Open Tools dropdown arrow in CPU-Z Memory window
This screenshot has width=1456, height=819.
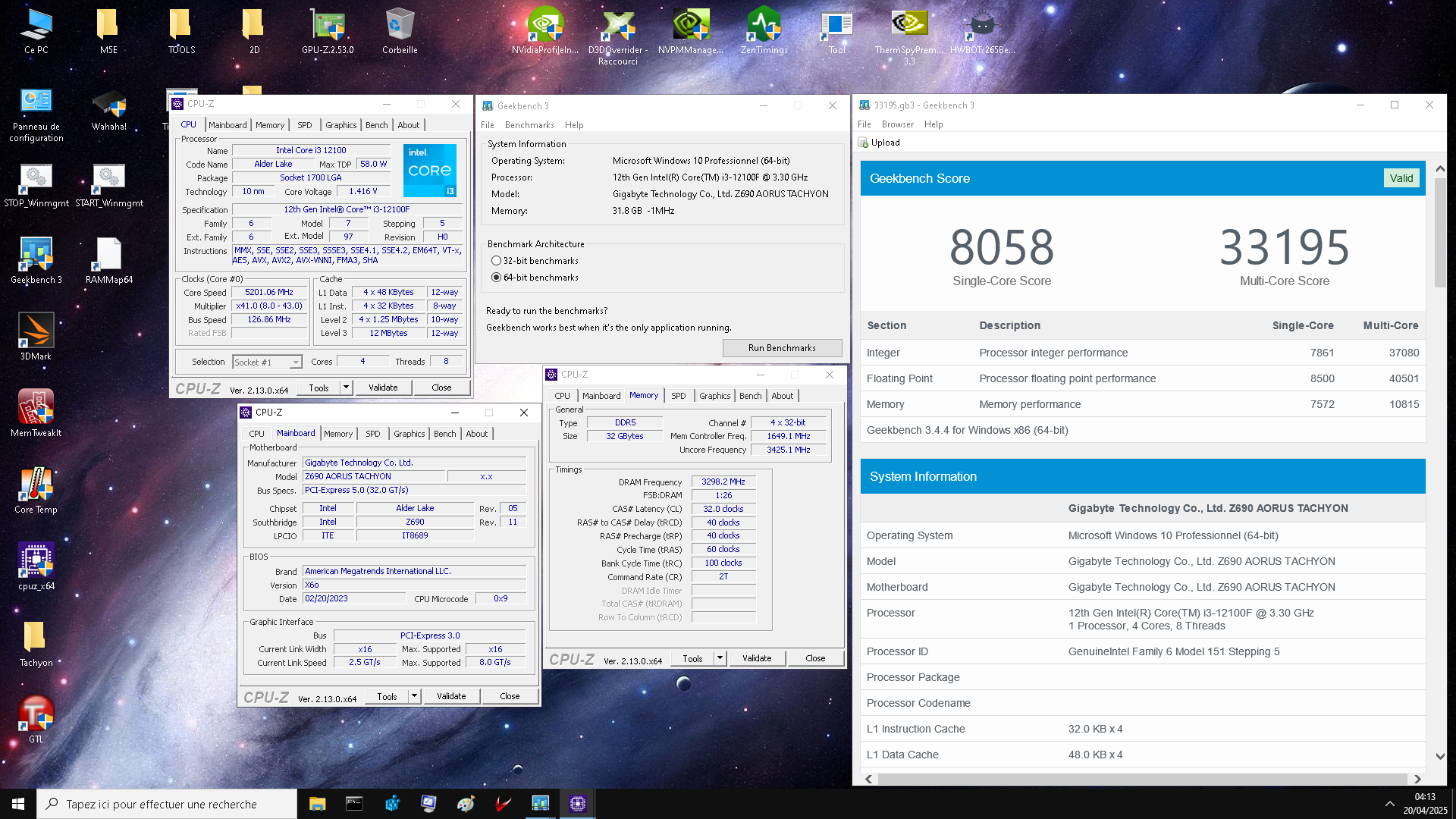(720, 658)
